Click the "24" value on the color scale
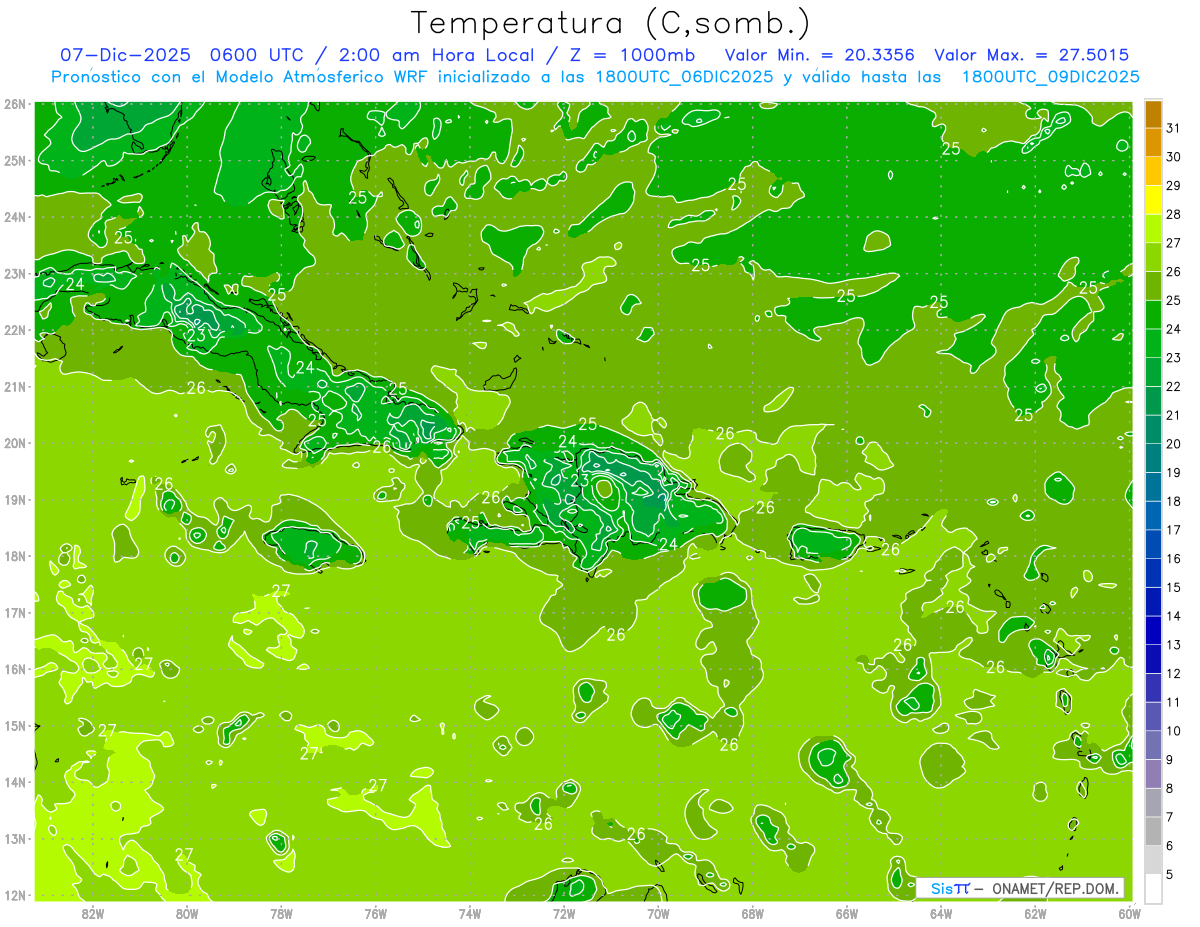The width and height of the screenshot is (1200, 927). tap(1173, 329)
